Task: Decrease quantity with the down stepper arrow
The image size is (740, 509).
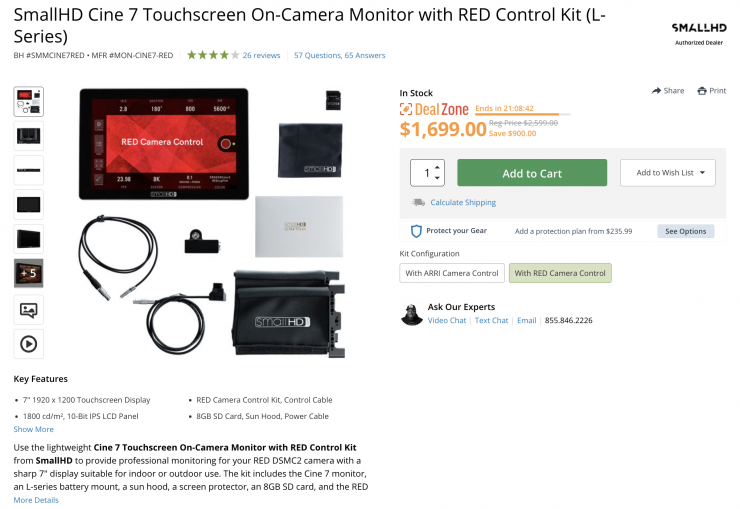Action: point(437,178)
